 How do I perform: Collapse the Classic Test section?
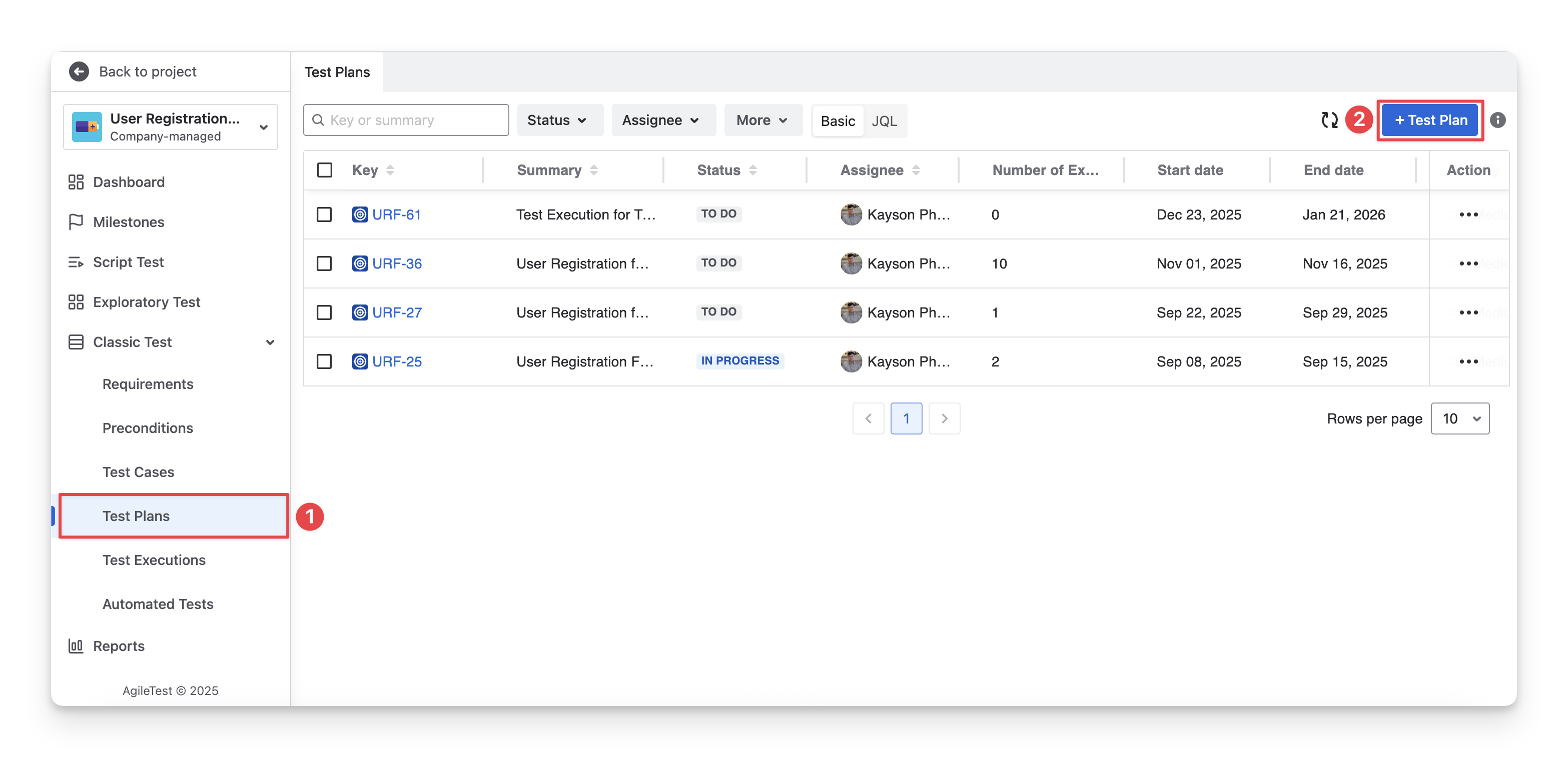[x=270, y=342]
